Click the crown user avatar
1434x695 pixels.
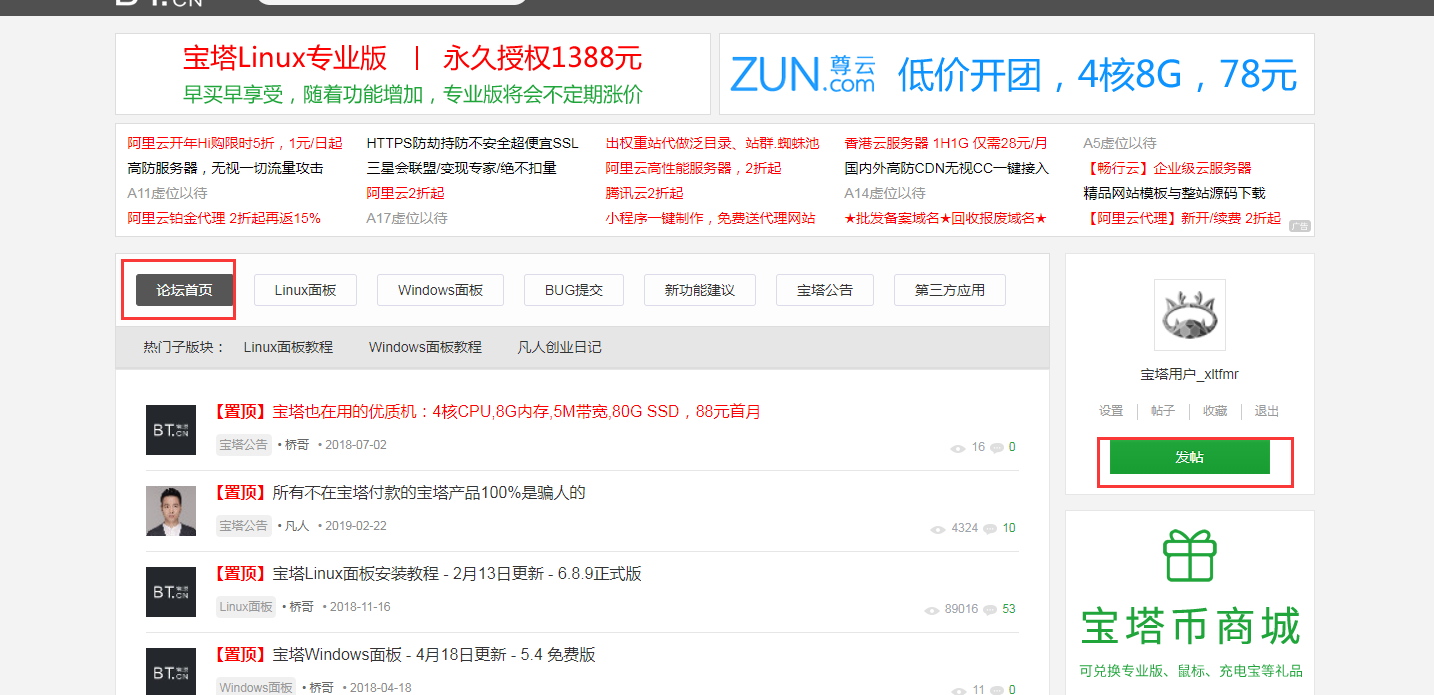pos(1189,315)
